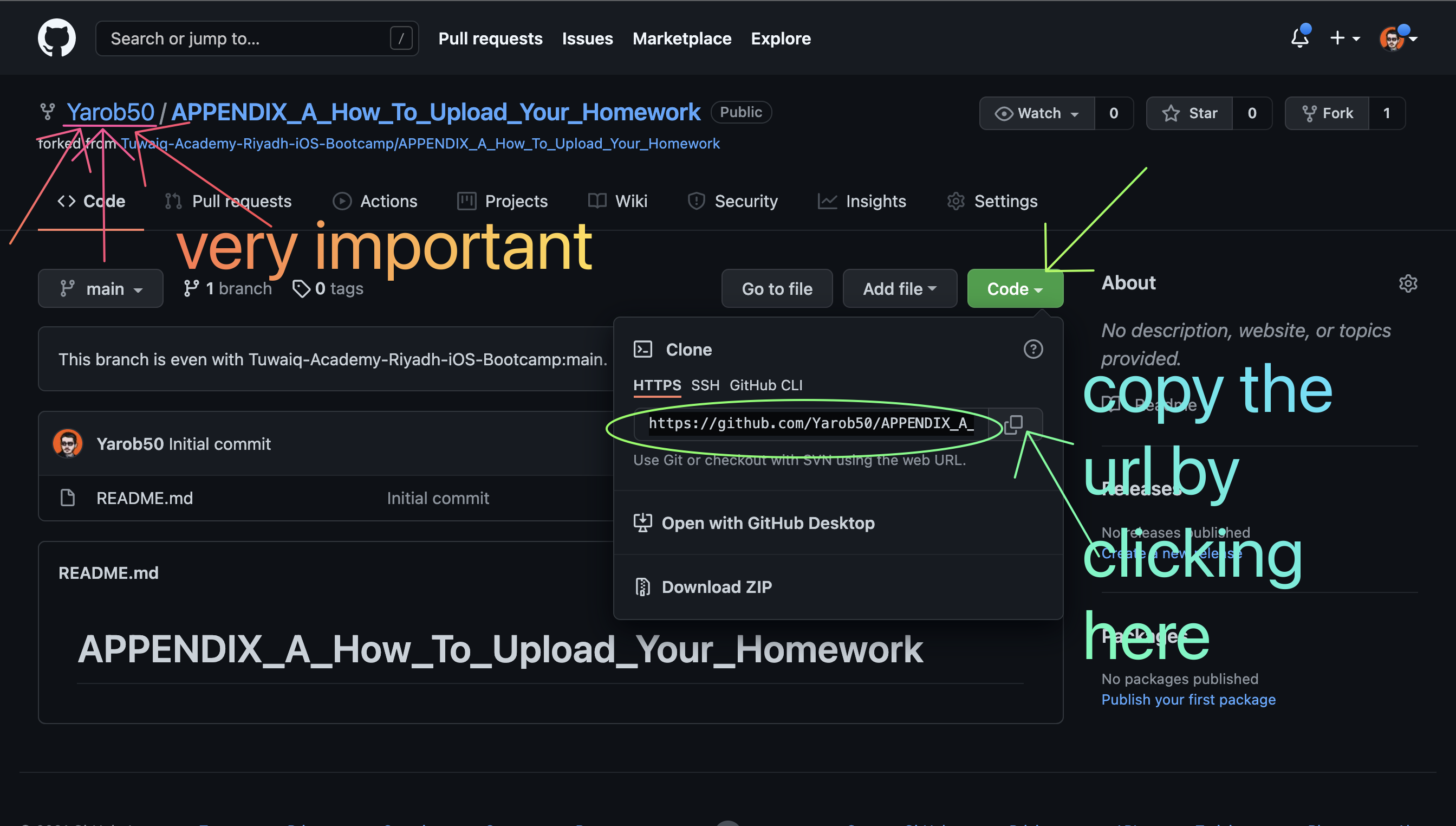This screenshot has height=826, width=1456.
Task: Open the GitHub notifications bell
Action: (x=1300, y=38)
